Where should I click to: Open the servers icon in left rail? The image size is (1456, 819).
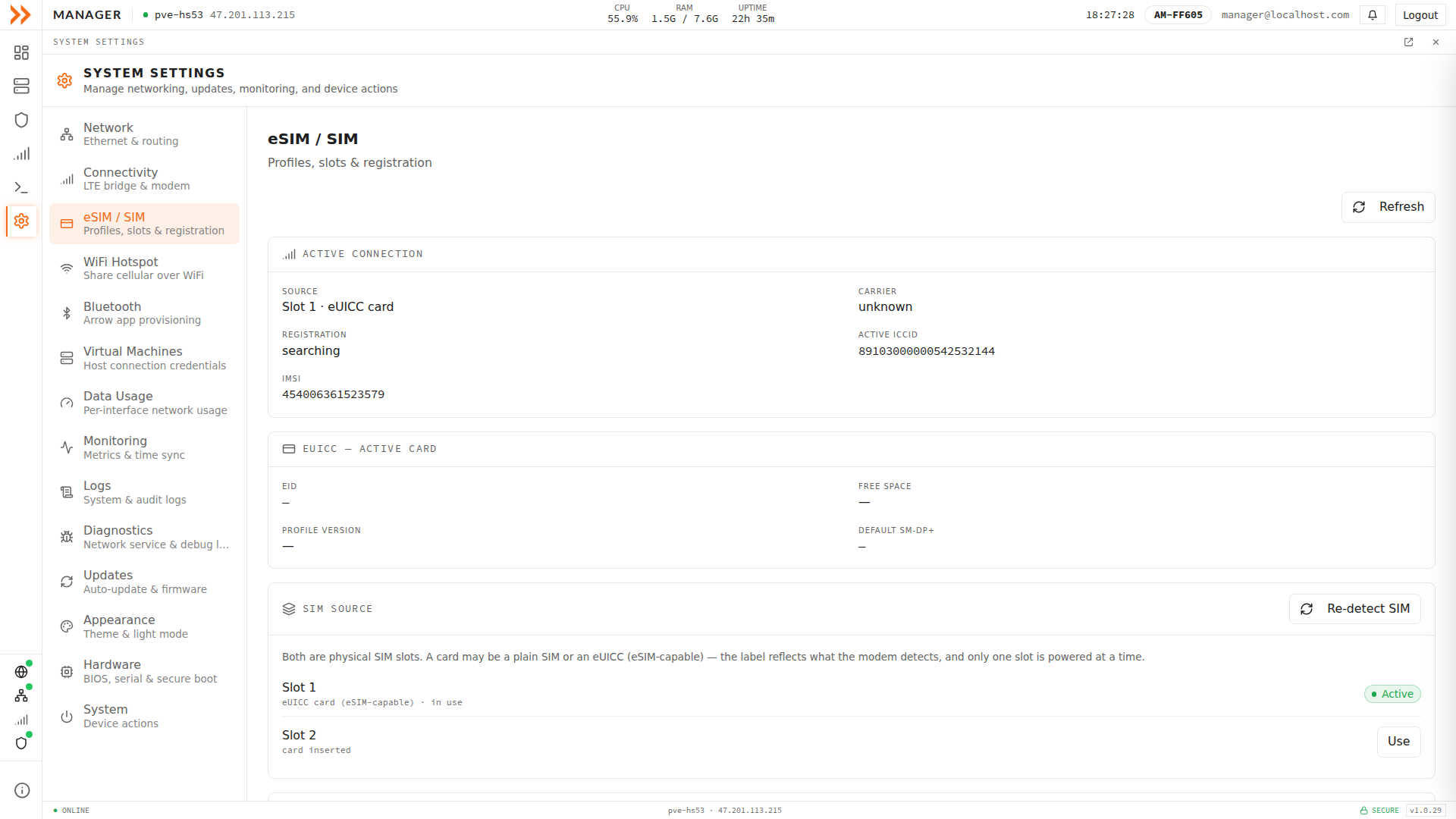click(x=21, y=86)
